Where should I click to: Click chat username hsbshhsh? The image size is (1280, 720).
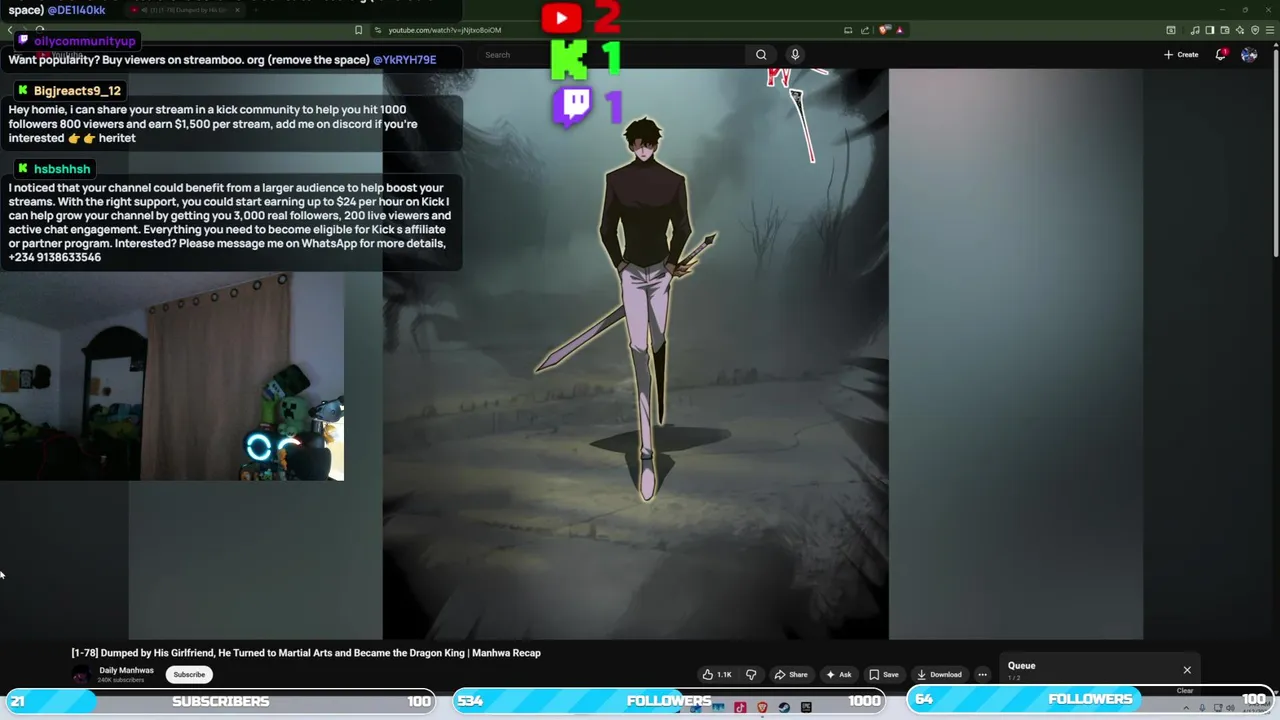pos(62,169)
